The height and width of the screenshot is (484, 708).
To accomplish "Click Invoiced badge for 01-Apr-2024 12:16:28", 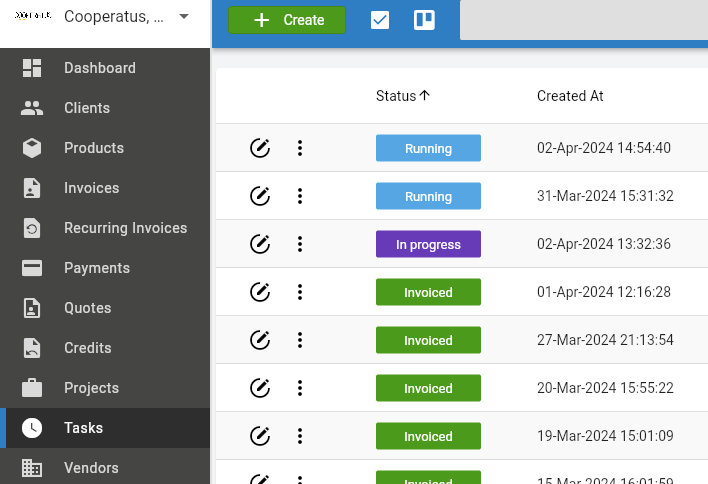I will coord(428,292).
